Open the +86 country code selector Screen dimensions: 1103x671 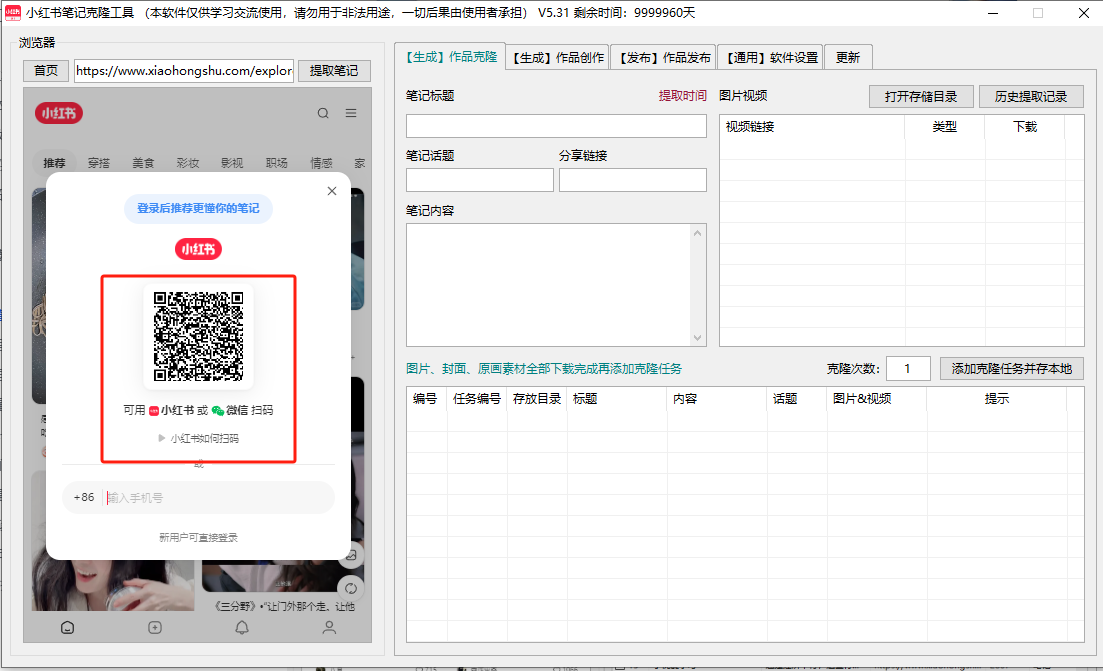coord(84,497)
